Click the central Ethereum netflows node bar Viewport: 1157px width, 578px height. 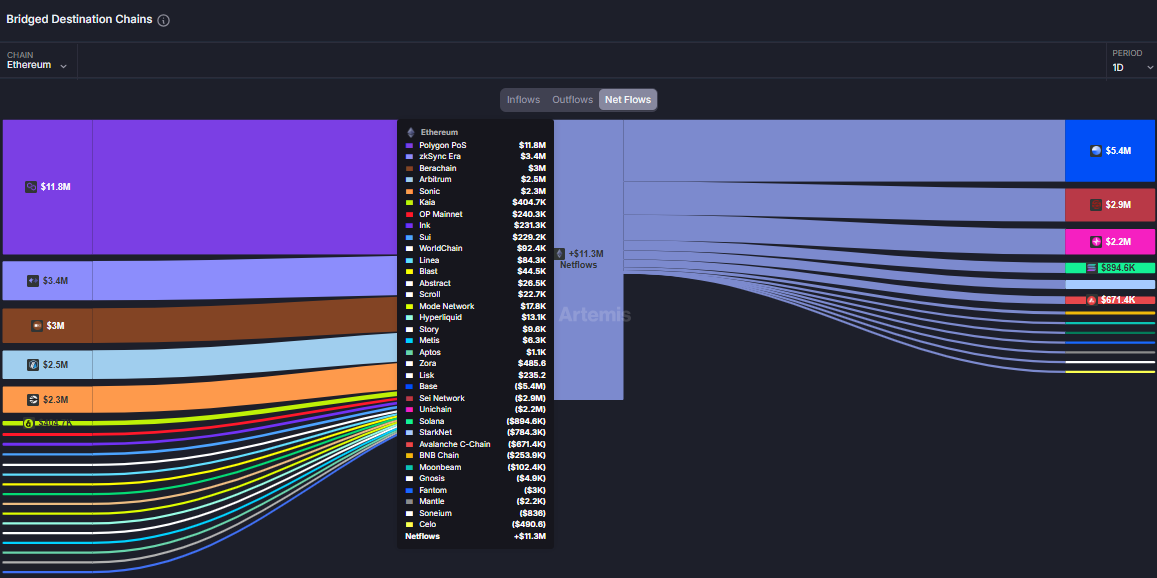pyautogui.click(x=588, y=260)
